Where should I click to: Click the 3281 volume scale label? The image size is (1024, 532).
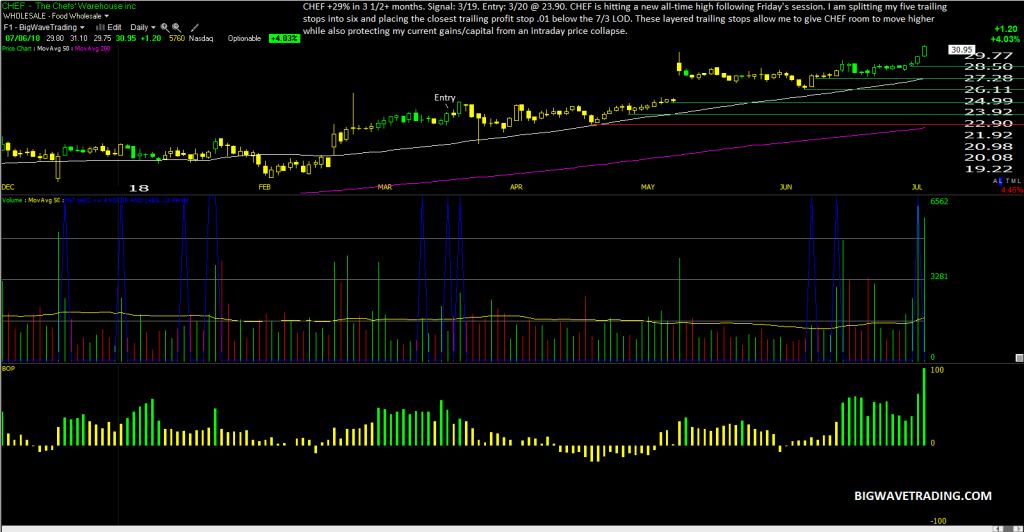pos(939,277)
